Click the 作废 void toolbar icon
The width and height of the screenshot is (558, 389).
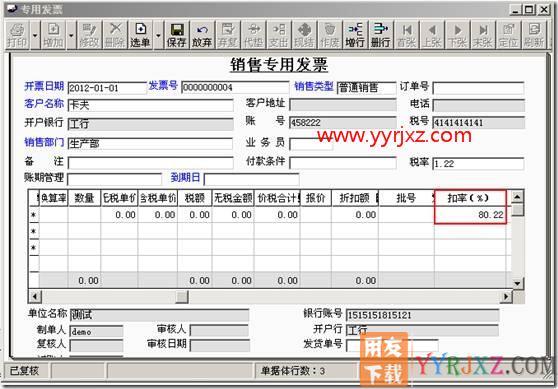pos(330,35)
